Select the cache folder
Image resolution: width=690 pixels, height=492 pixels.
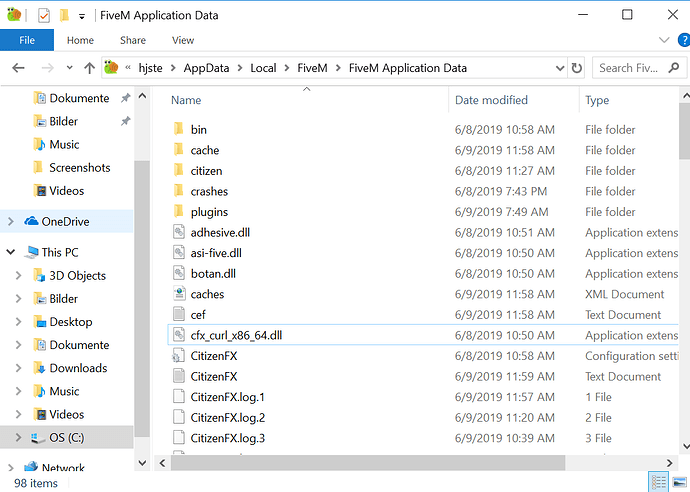(x=205, y=150)
